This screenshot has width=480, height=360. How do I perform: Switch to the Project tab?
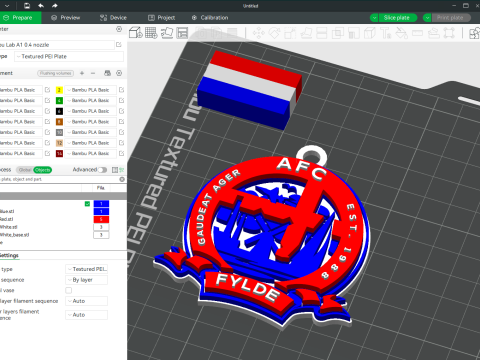click(162, 18)
